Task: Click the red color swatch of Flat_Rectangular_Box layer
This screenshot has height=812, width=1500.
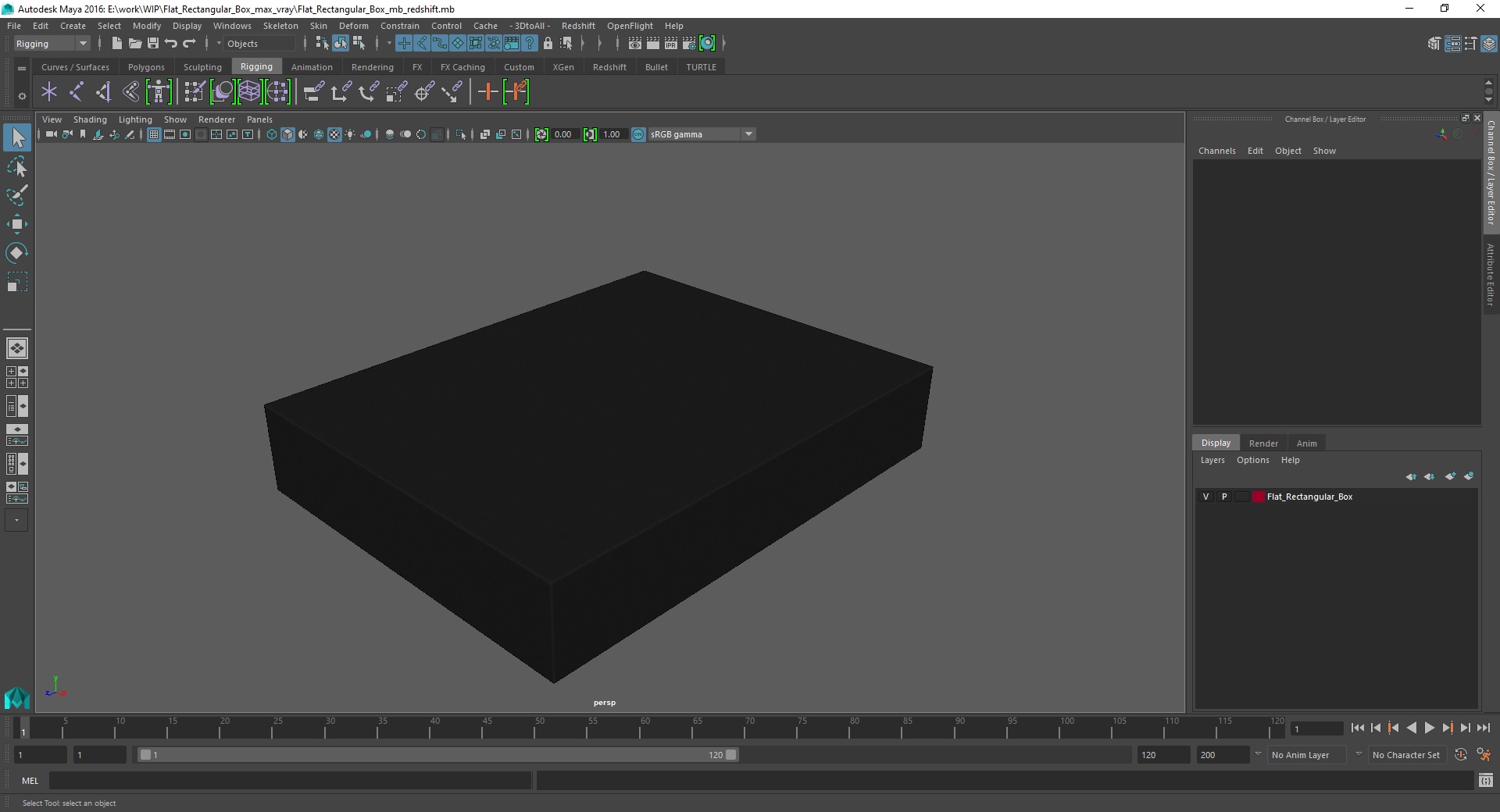Action: pyautogui.click(x=1258, y=497)
